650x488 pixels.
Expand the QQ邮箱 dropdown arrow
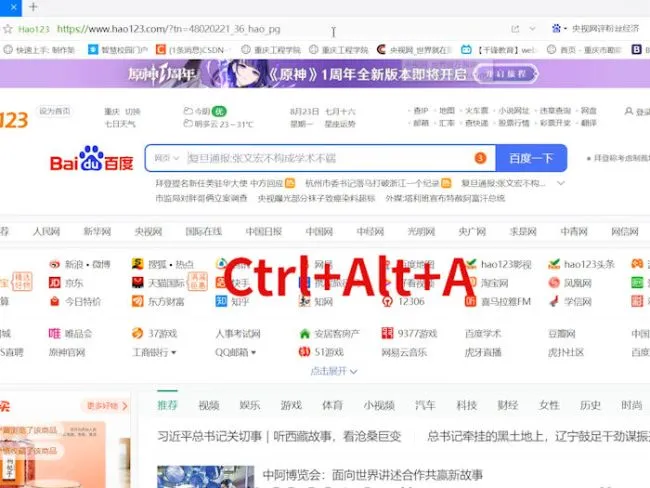coord(253,352)
